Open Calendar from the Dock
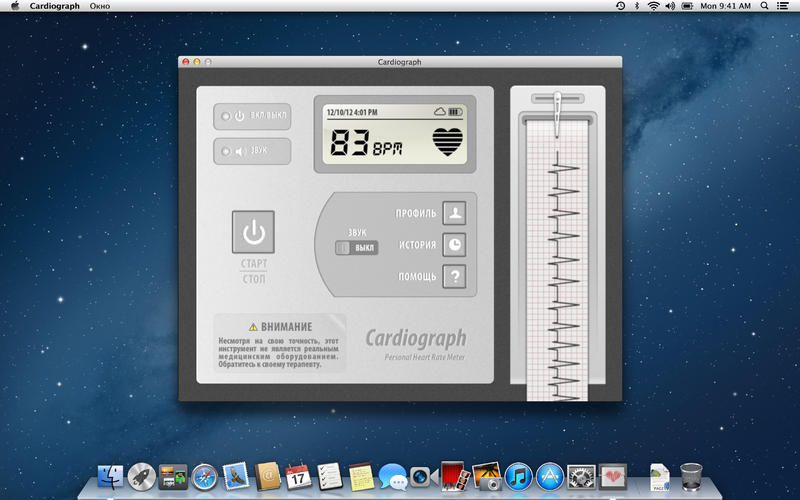 click(298, 476)
